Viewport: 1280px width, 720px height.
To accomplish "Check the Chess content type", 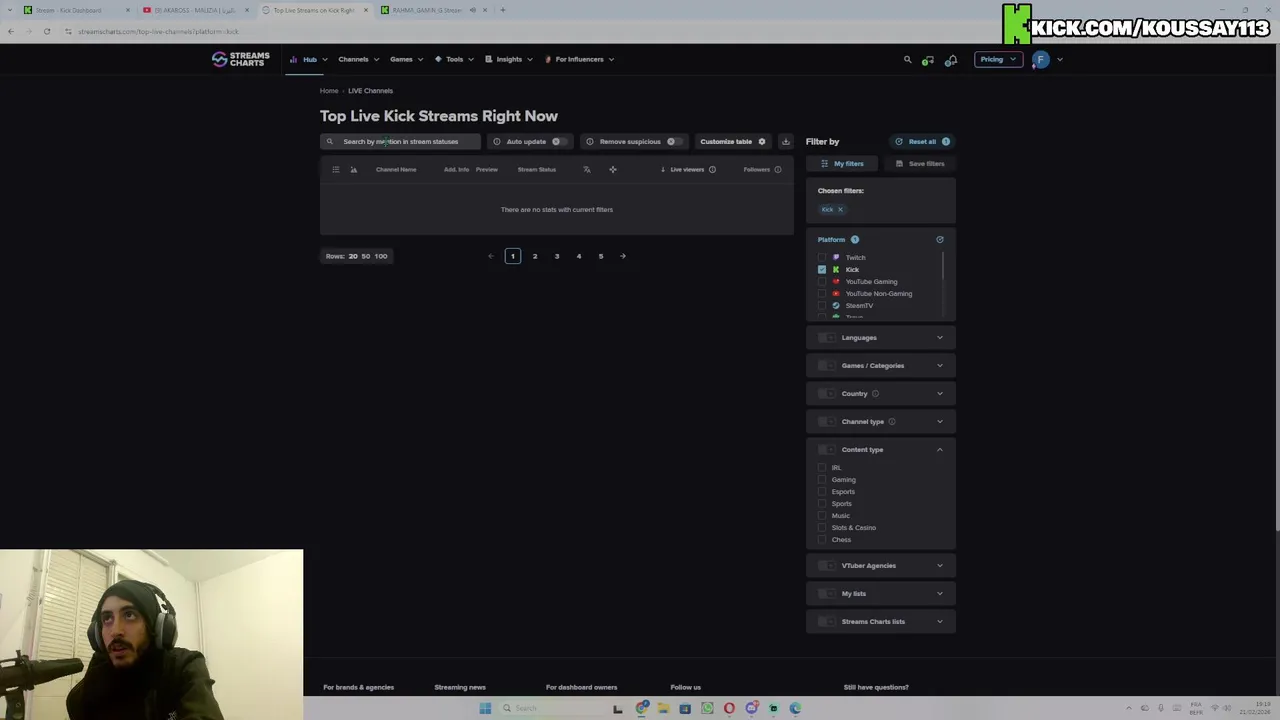I will coord(822,539).
